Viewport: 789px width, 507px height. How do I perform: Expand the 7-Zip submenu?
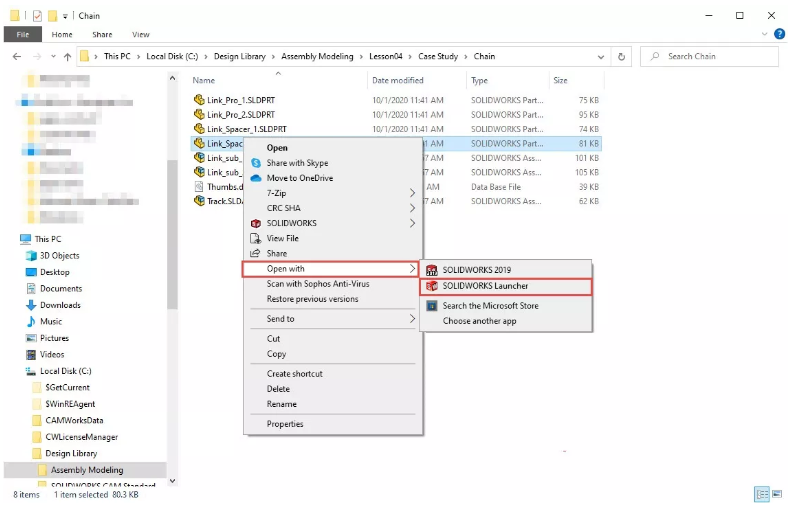point(412,193)
